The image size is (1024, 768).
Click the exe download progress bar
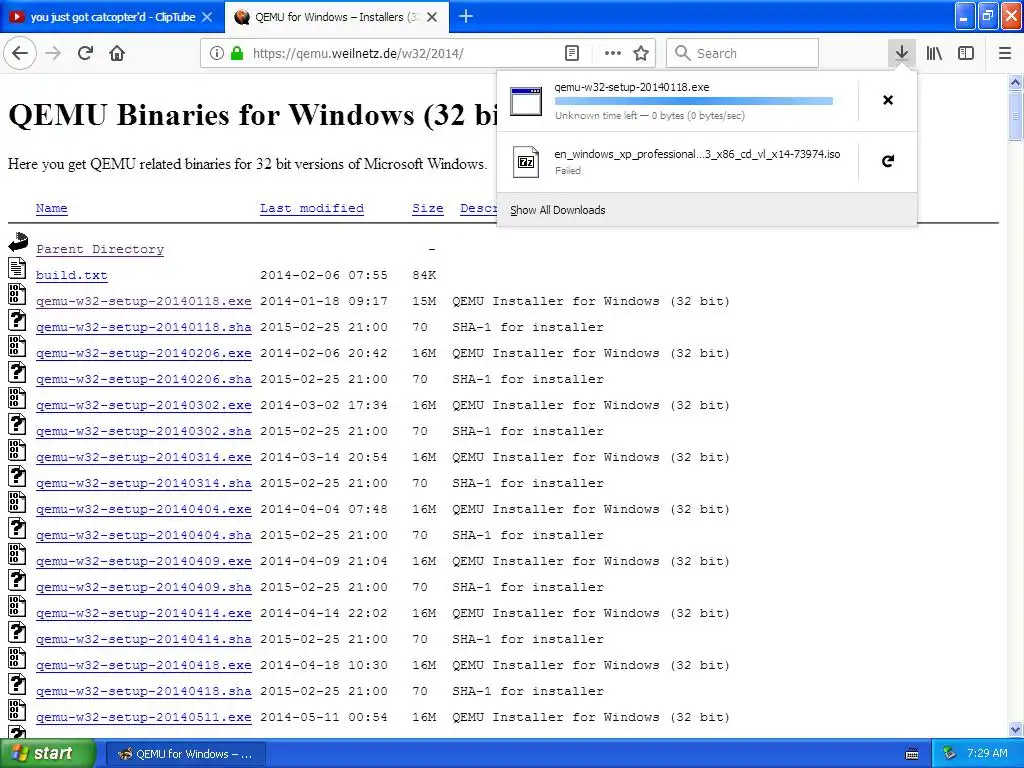(x=694, y=101)
